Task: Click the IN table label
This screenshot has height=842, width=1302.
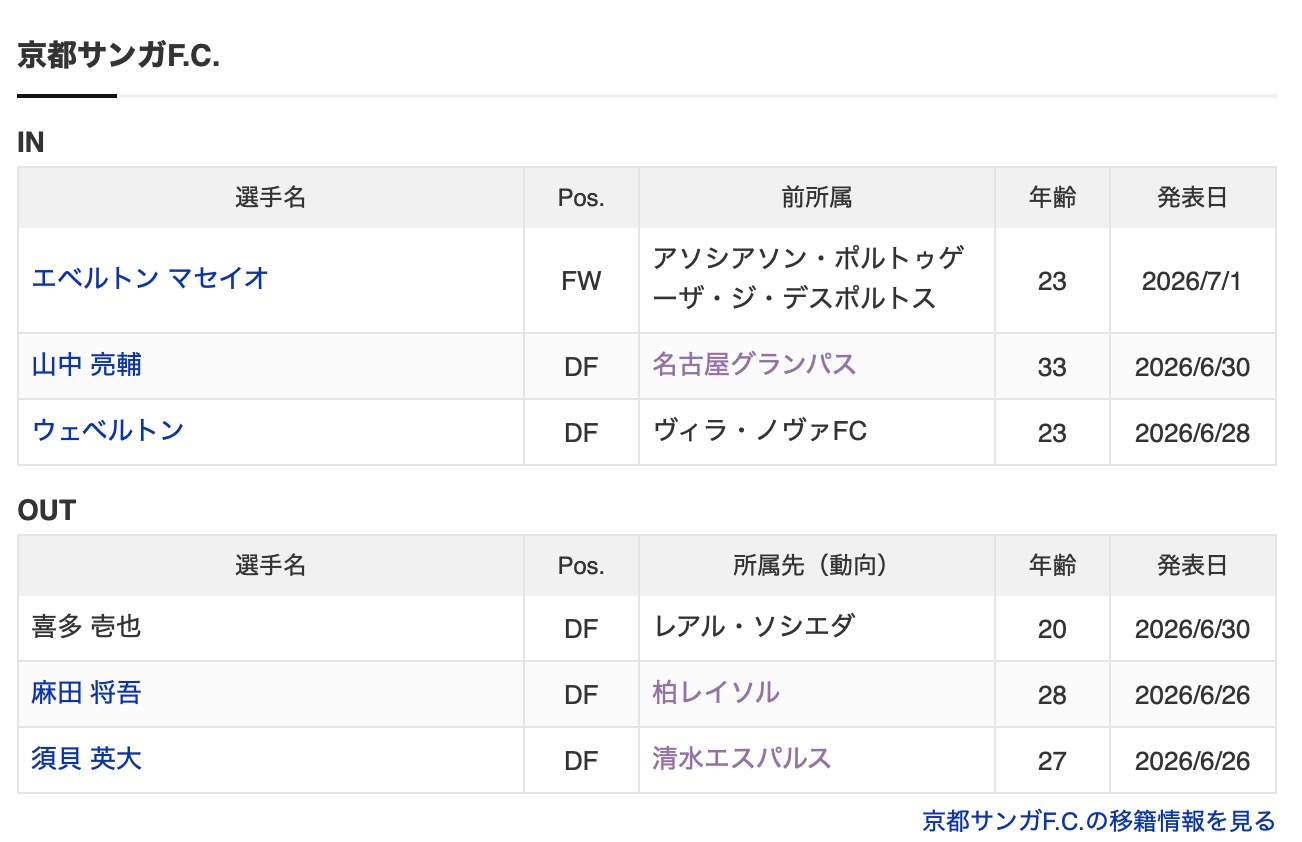Action: 31,143
